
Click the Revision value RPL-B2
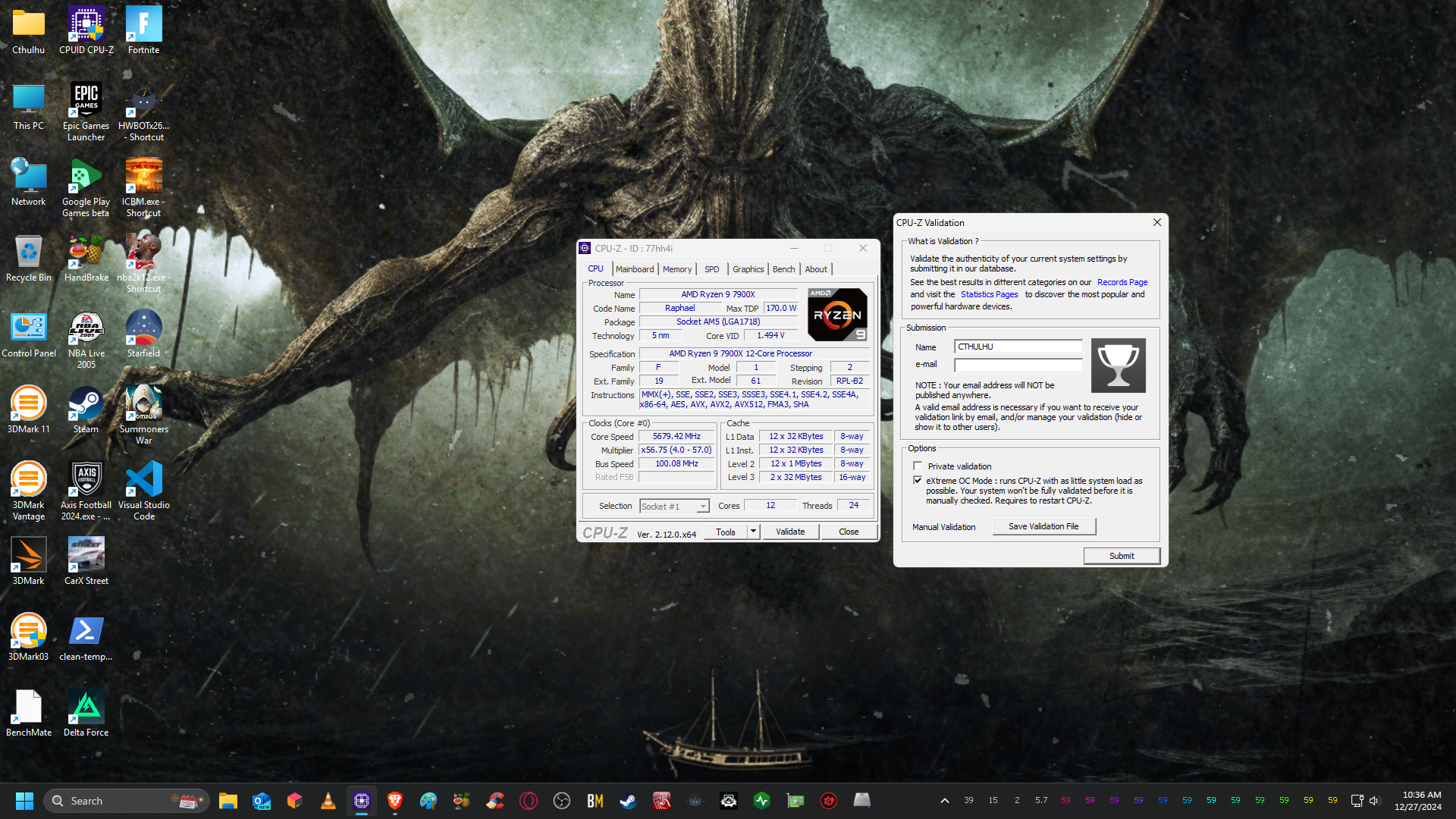click(x=849, y=381)
